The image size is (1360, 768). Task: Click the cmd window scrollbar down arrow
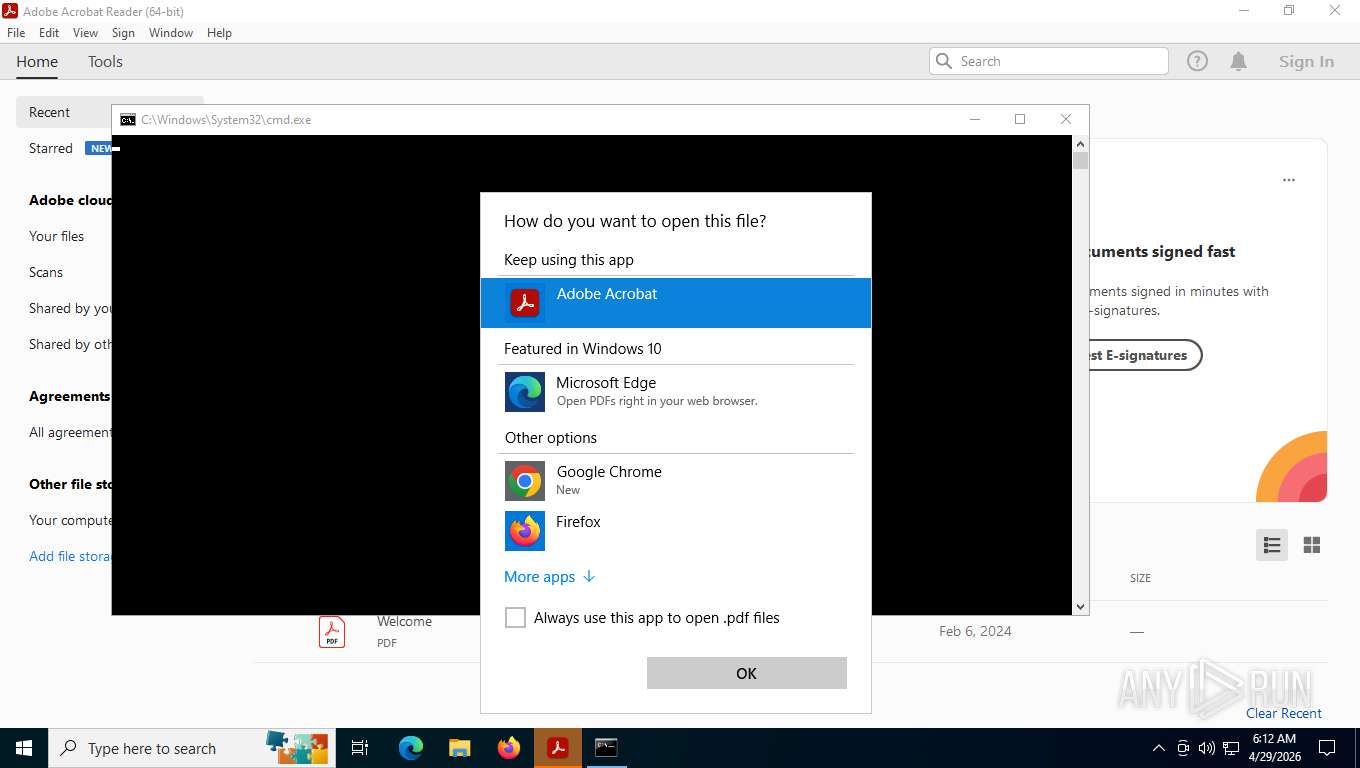point(1080,606)
